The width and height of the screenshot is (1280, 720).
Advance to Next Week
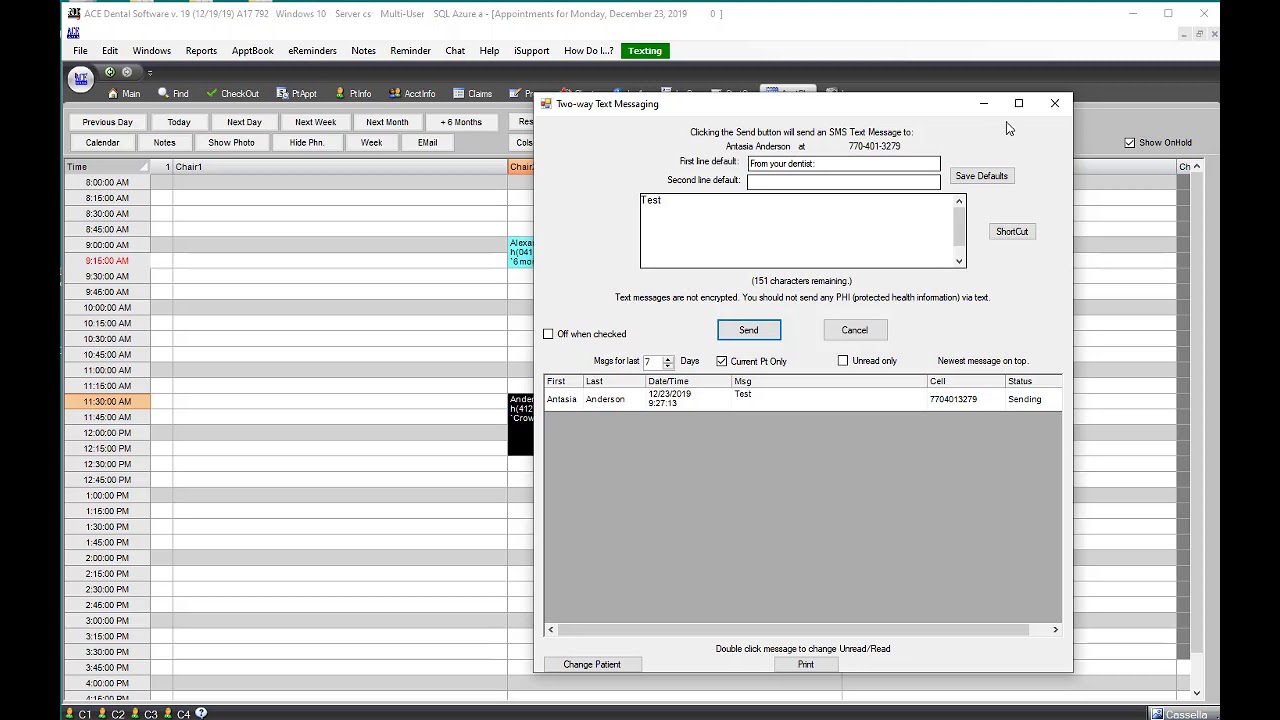(x=315, y=122)
